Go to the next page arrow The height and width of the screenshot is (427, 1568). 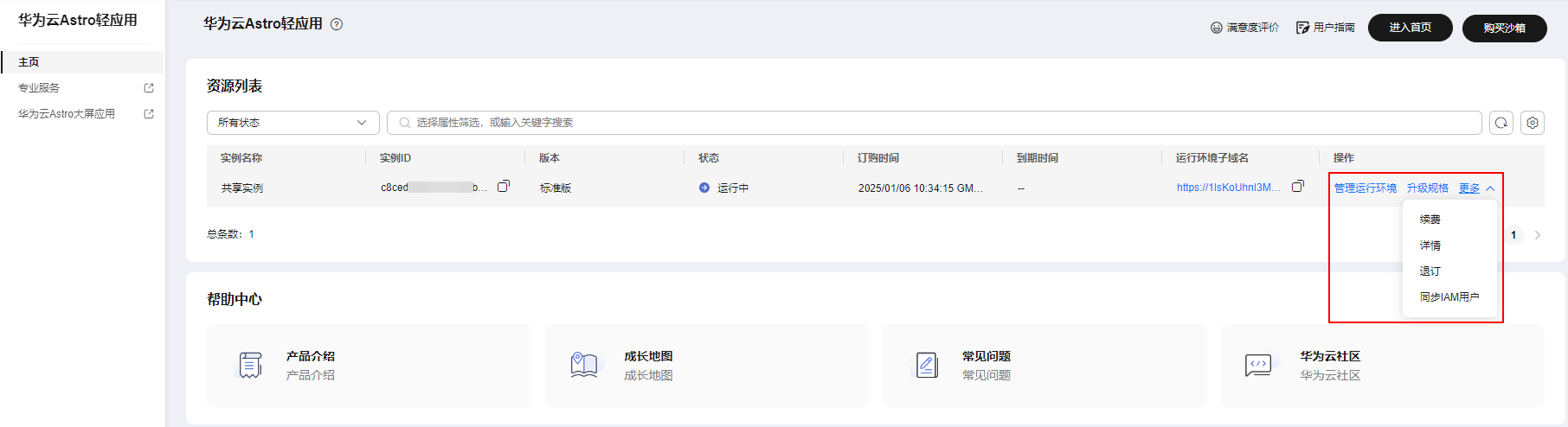pyautogui.click(x=1538, y=235)
